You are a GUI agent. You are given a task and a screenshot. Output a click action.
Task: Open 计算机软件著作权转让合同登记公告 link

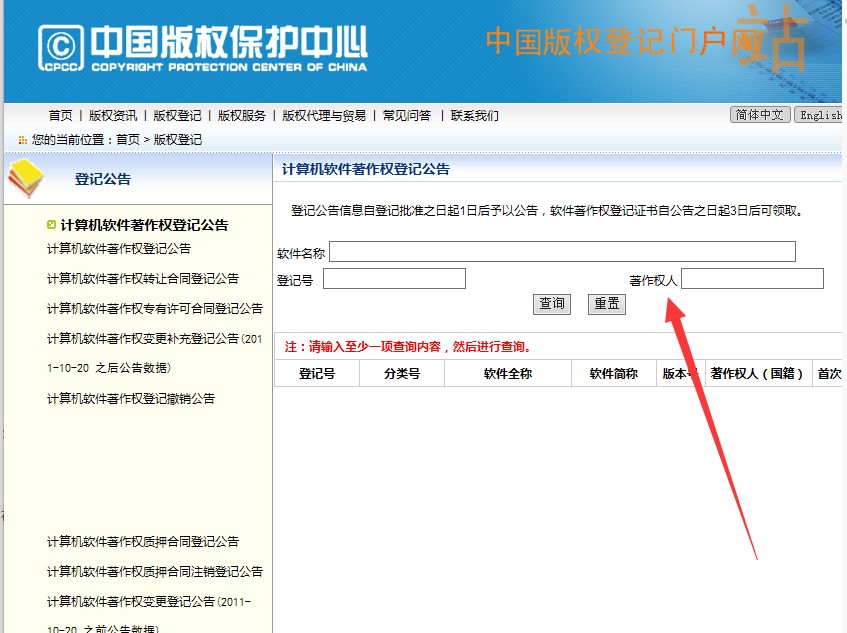[x=143, y=279]
